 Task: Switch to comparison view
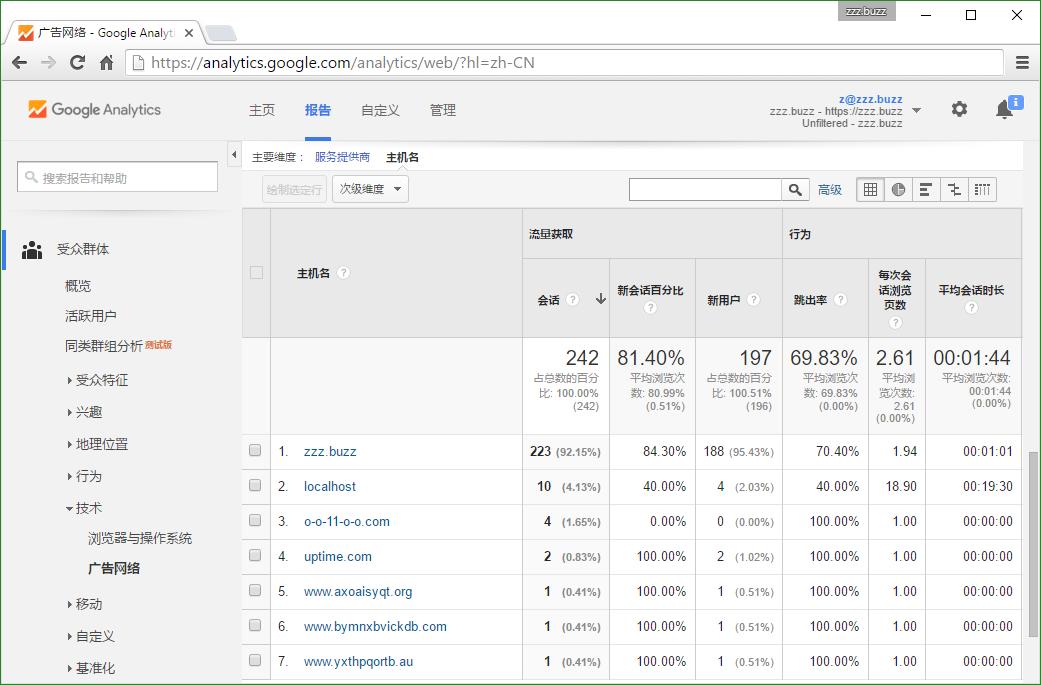pyautogui.click(x=954, y=190)
